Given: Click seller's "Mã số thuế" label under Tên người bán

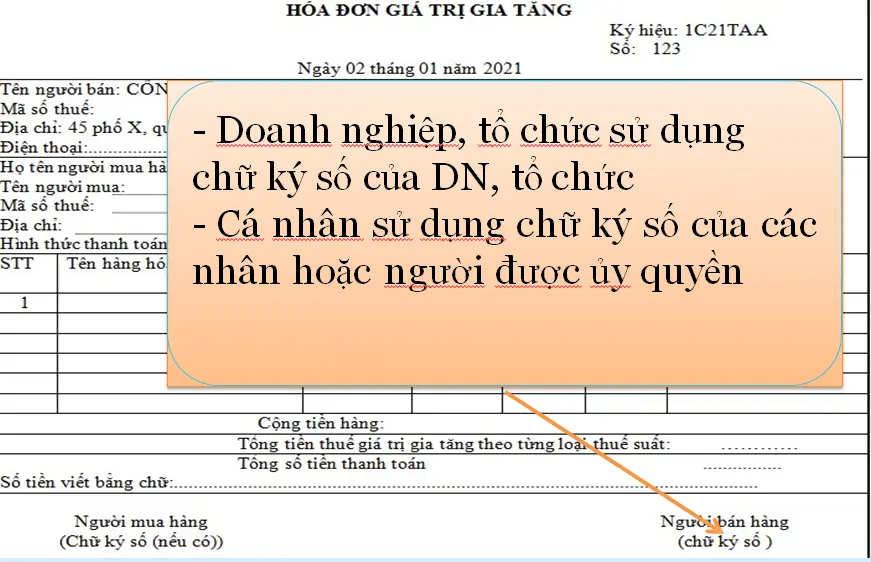Looking at the screenshot, I should [47, 109].
